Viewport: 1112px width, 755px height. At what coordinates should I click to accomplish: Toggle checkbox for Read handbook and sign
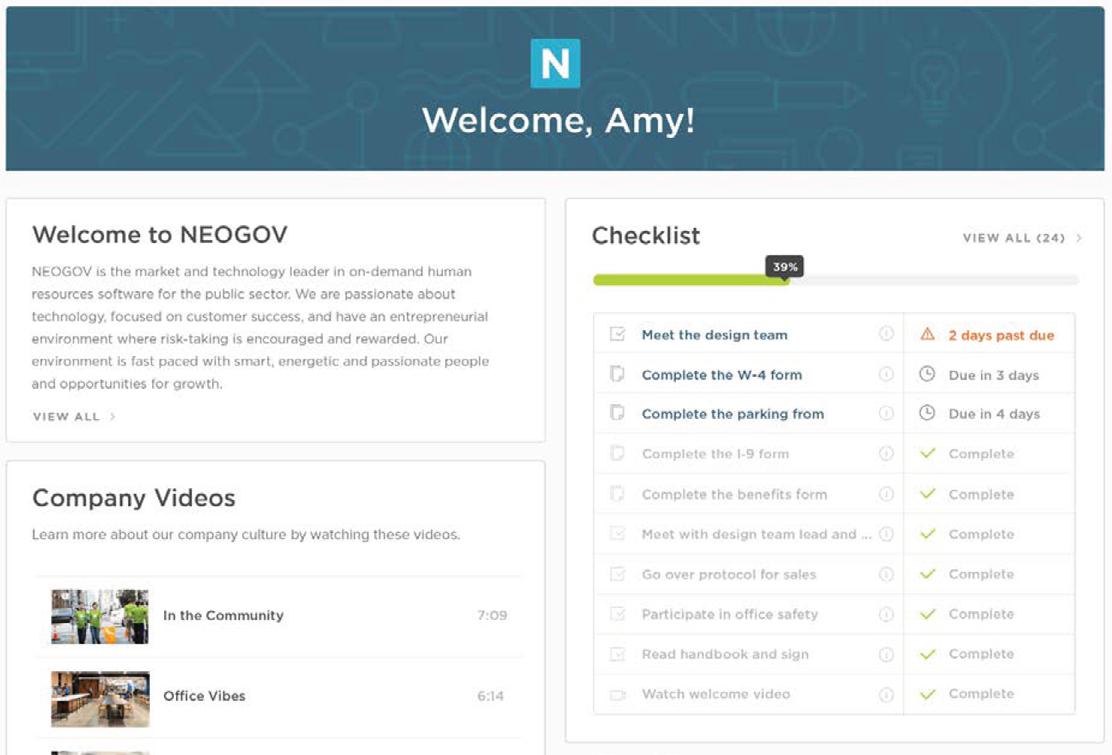618,654
